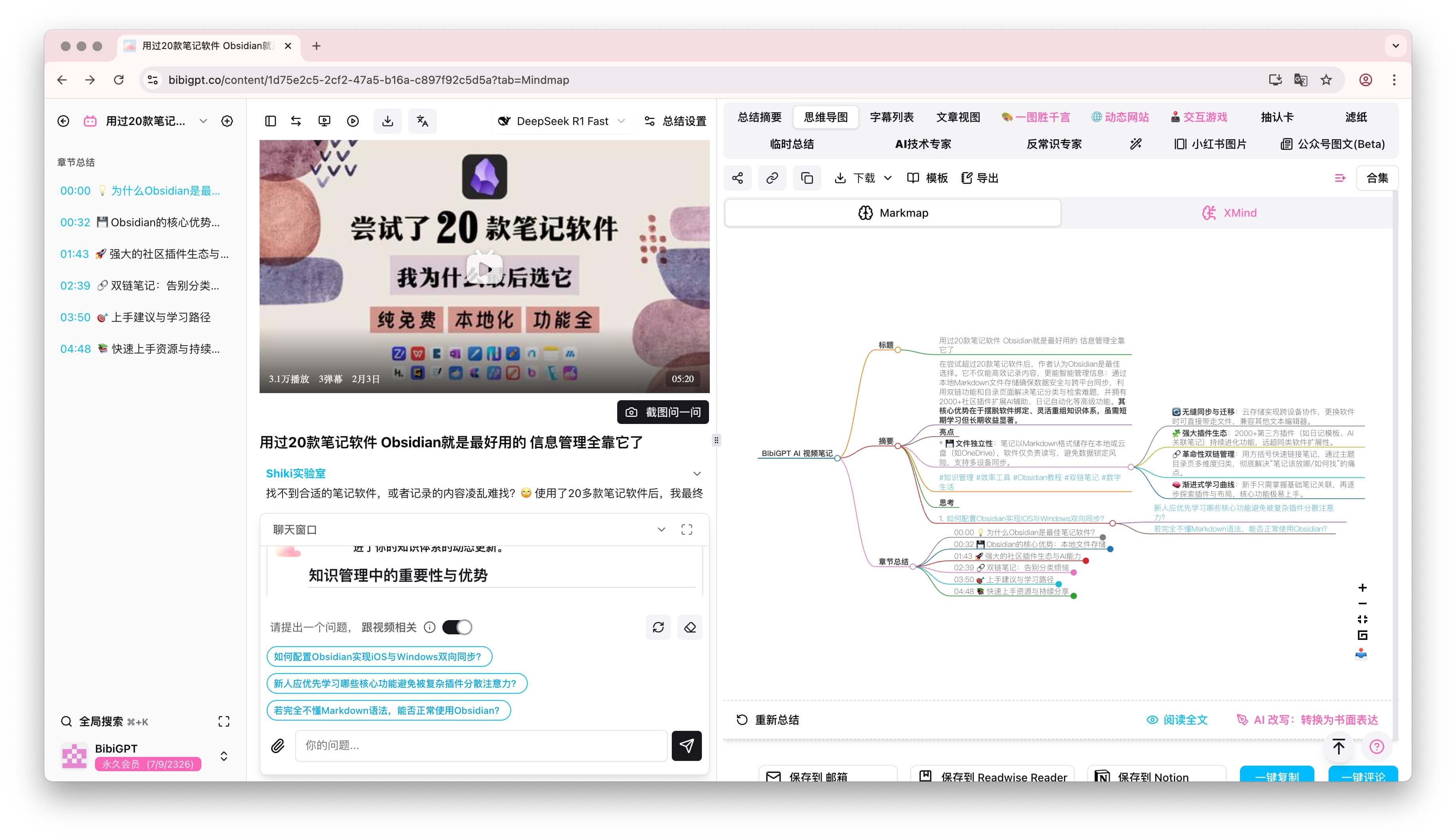The height and width of the screenshot is (840, 1456).
Task: Copy the summary content icon
Action: pos(807,178)
